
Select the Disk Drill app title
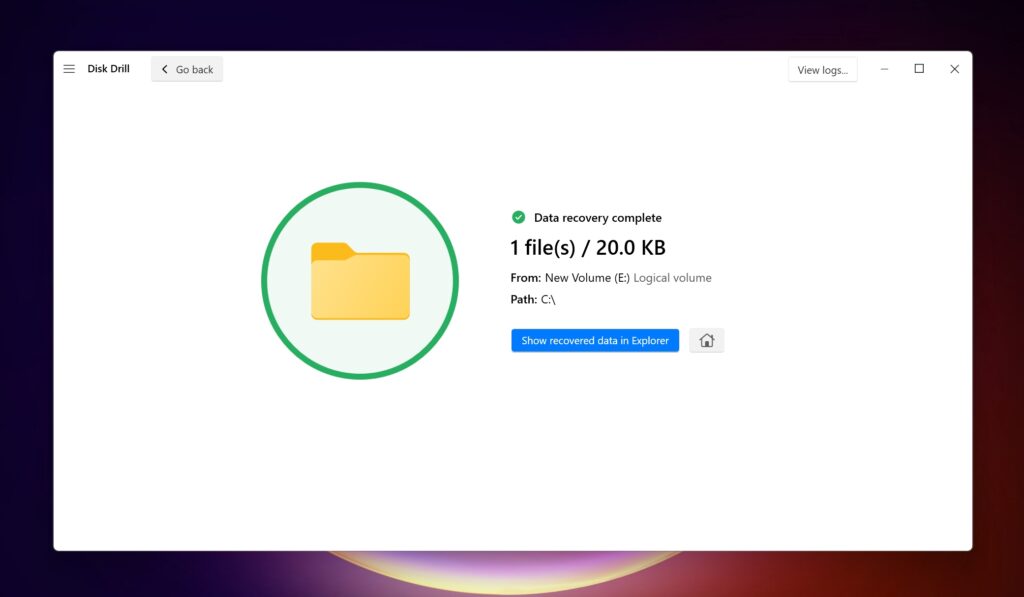pos(109,68)
